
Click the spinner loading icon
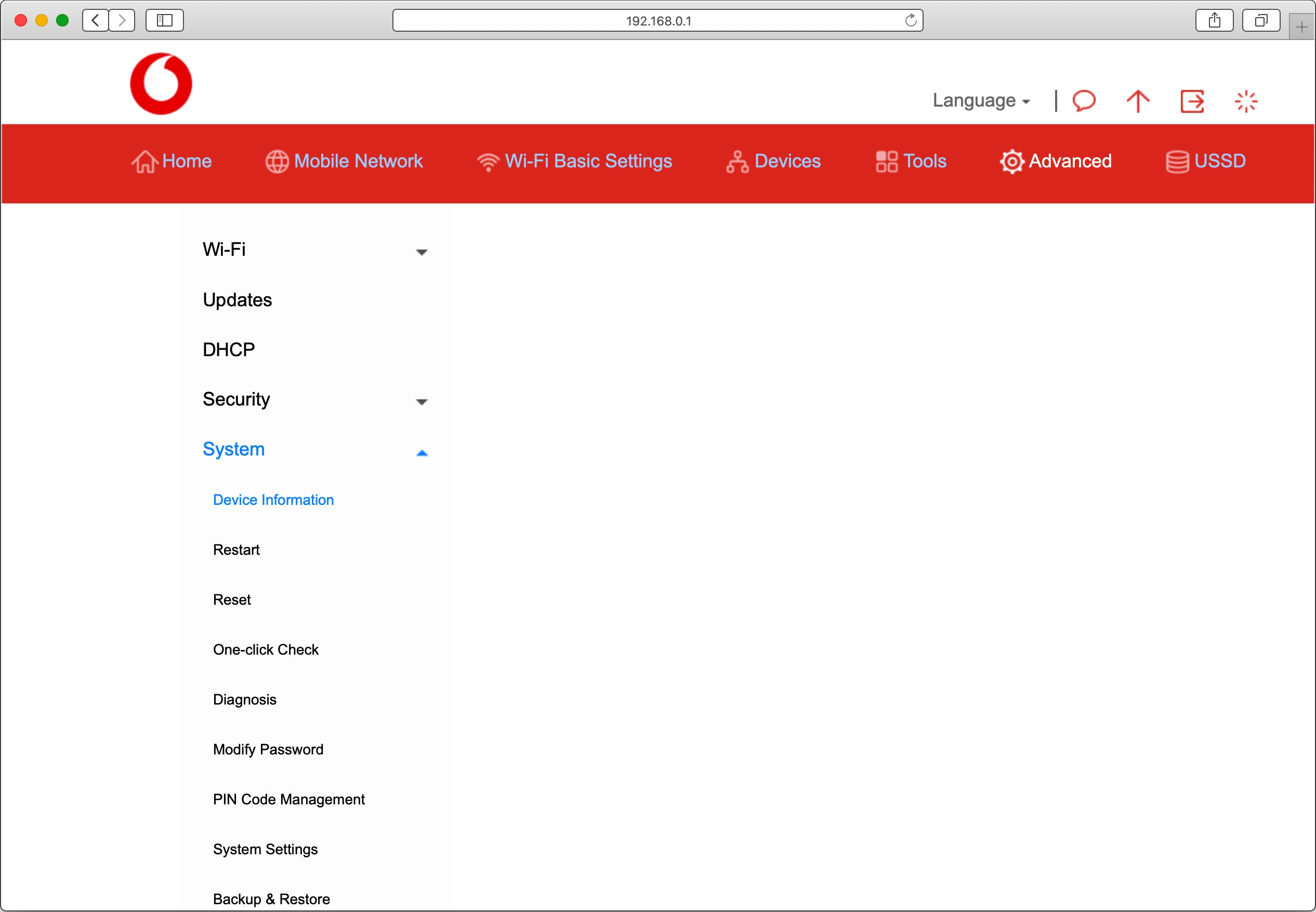[1246, 101]
